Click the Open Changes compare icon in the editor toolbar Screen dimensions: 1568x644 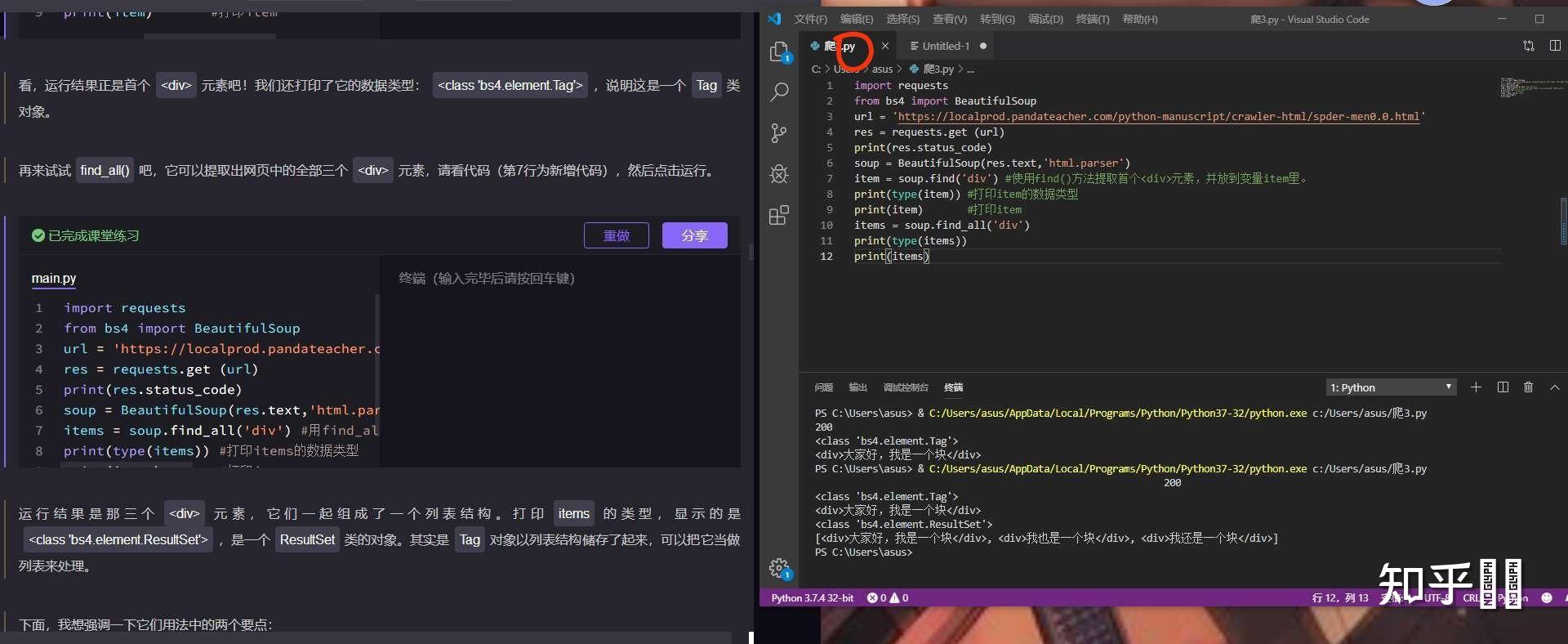[x=1529, y=46]
